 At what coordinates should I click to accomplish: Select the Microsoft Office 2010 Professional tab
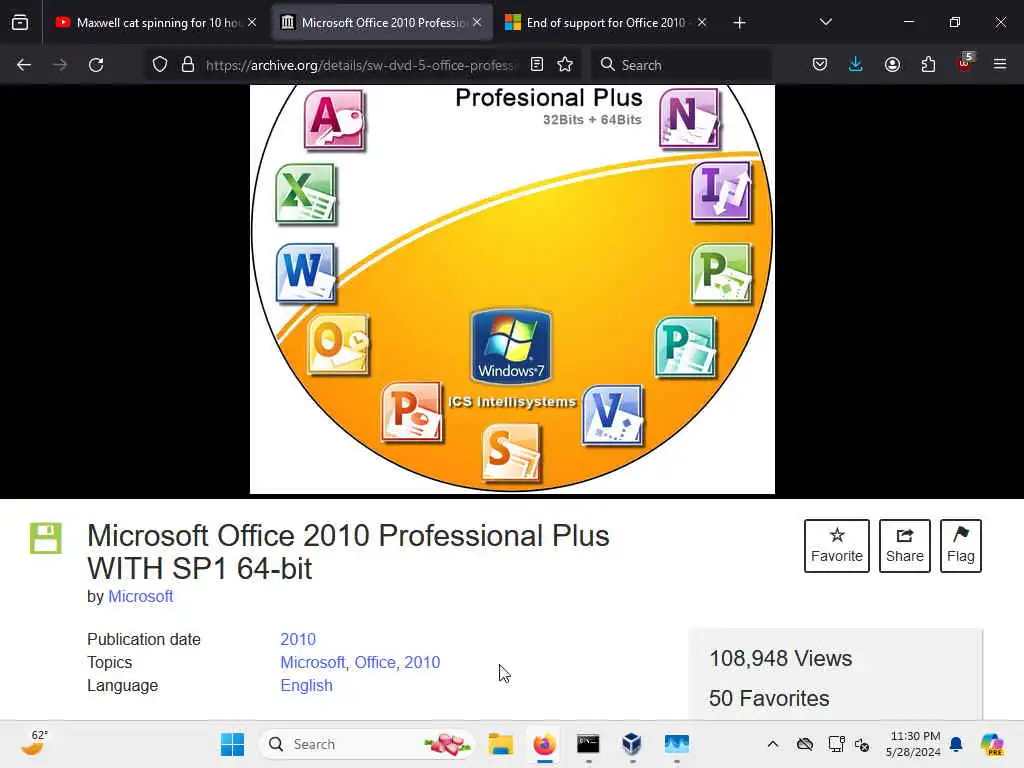[x=383, y=23]
